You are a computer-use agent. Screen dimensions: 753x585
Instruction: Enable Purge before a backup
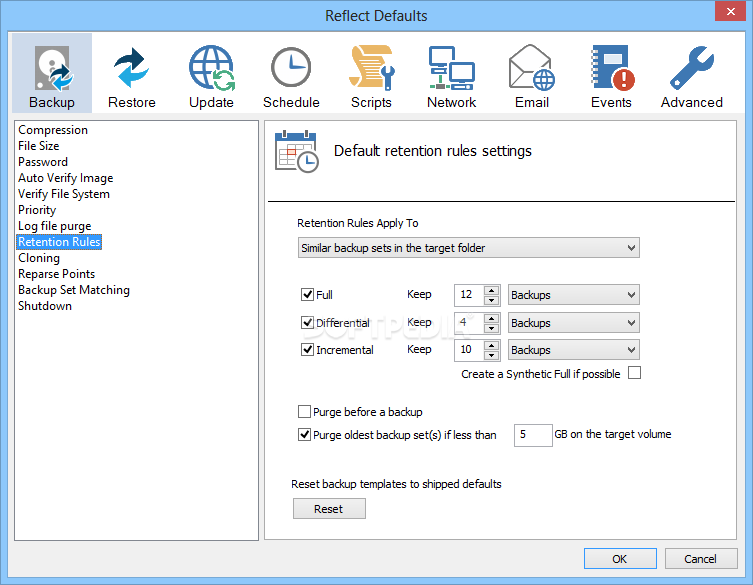[304, 412]
